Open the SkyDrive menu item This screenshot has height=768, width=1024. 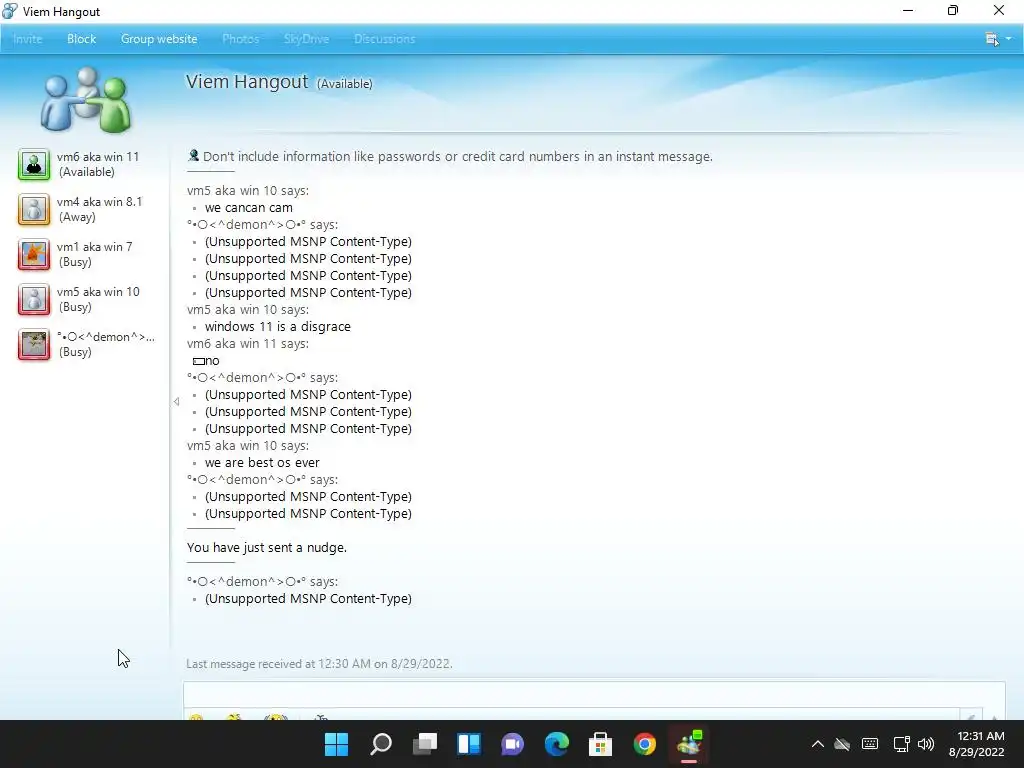coord(306,39)
